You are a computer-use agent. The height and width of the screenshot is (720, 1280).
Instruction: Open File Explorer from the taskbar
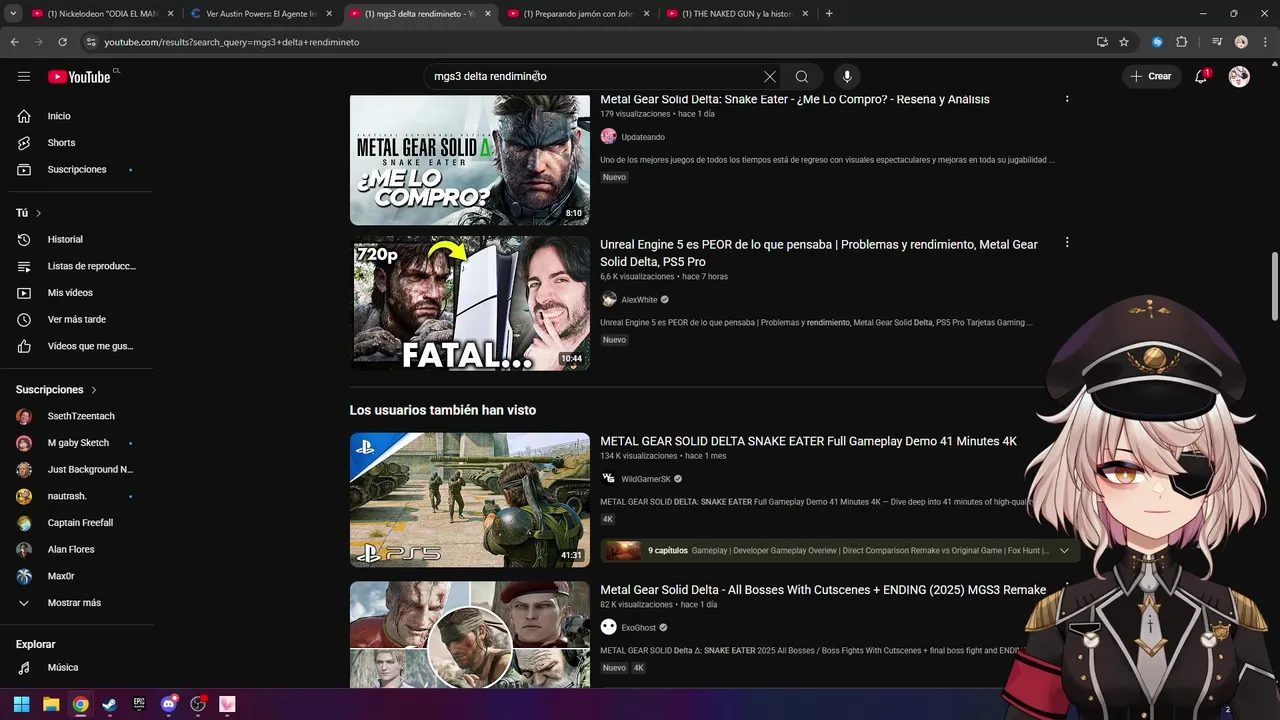tap(51, 704)
